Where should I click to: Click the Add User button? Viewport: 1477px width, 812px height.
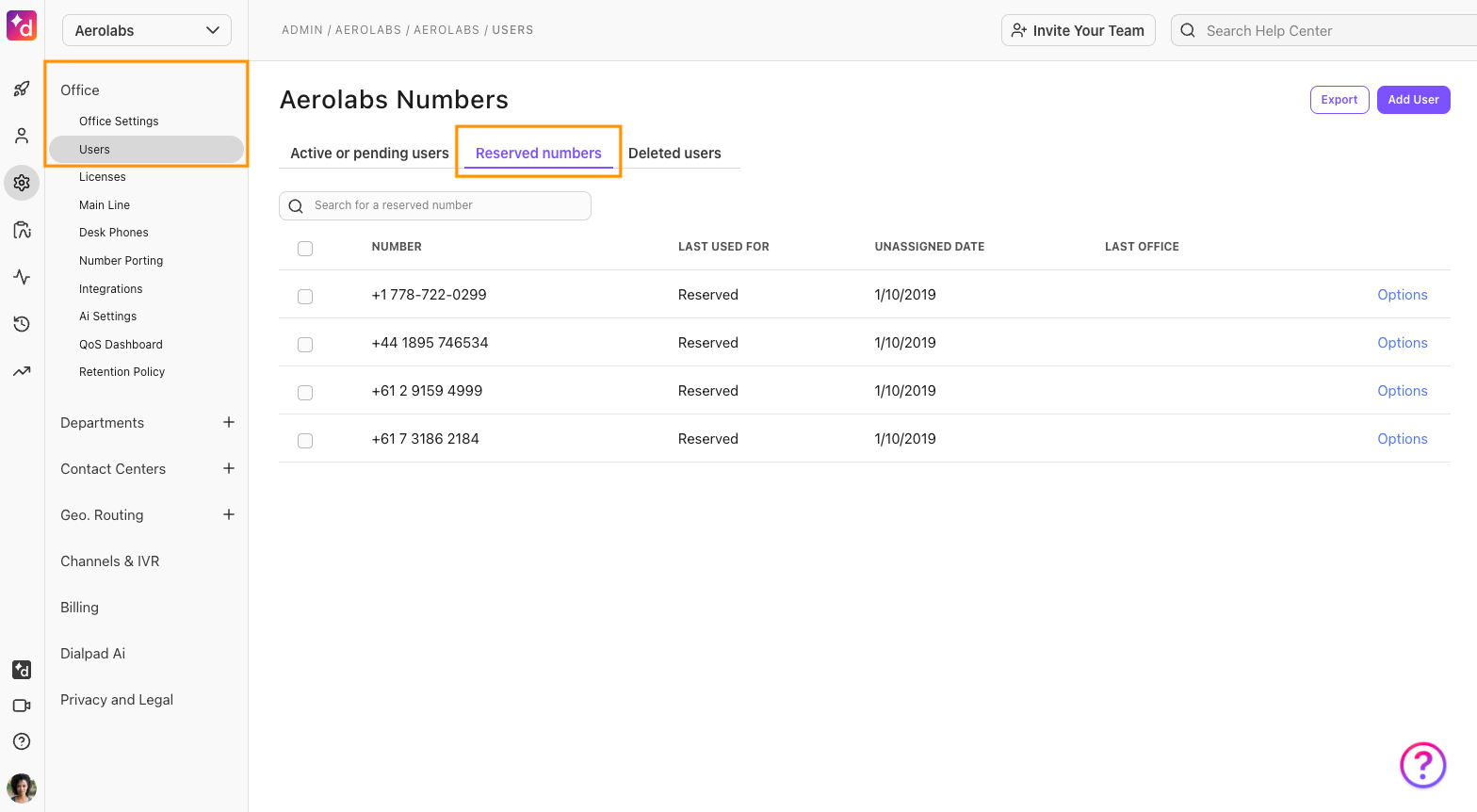1413,100
